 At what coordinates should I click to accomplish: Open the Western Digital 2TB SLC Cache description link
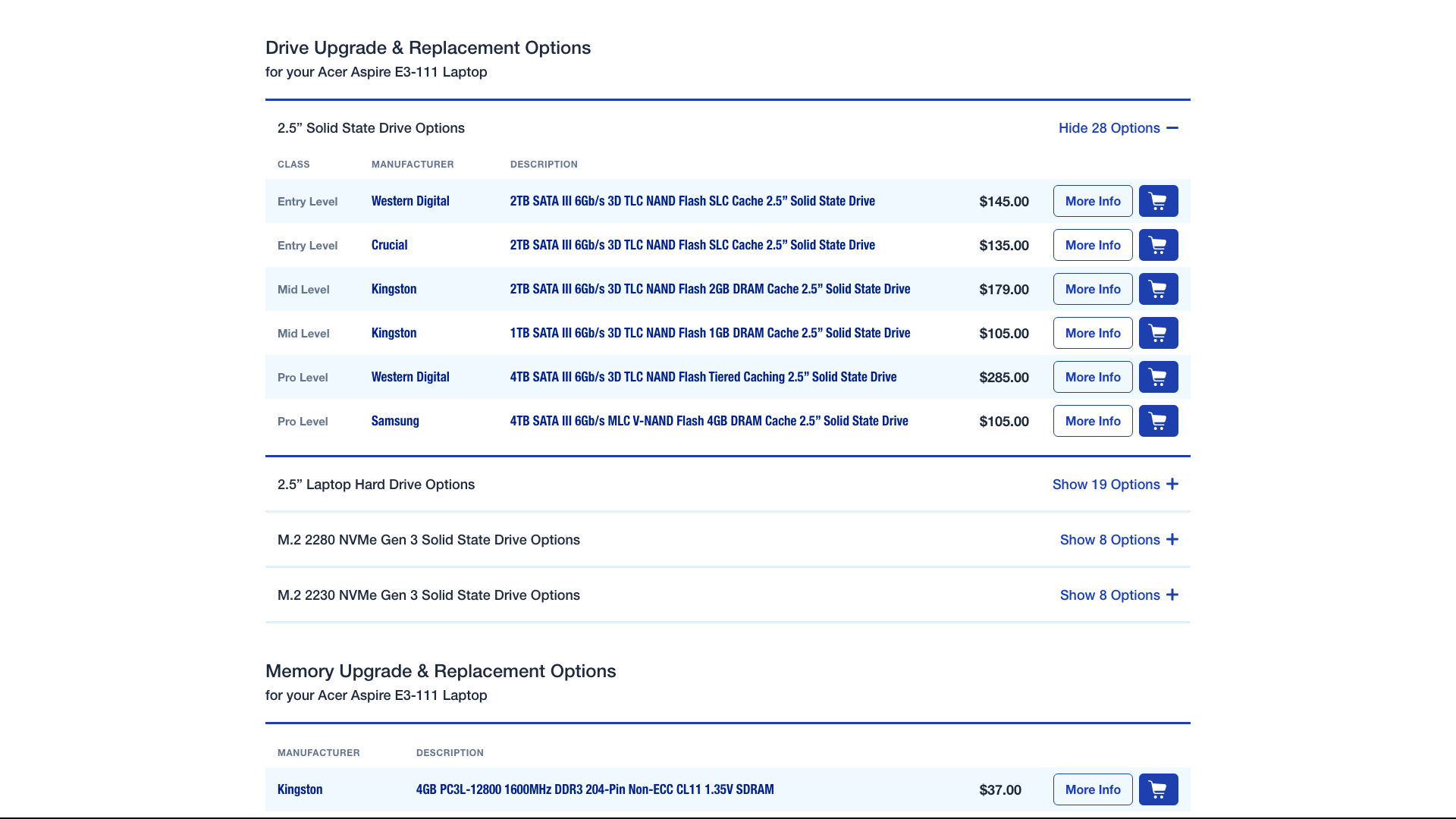pyautogui.click(x=692, y=201)
